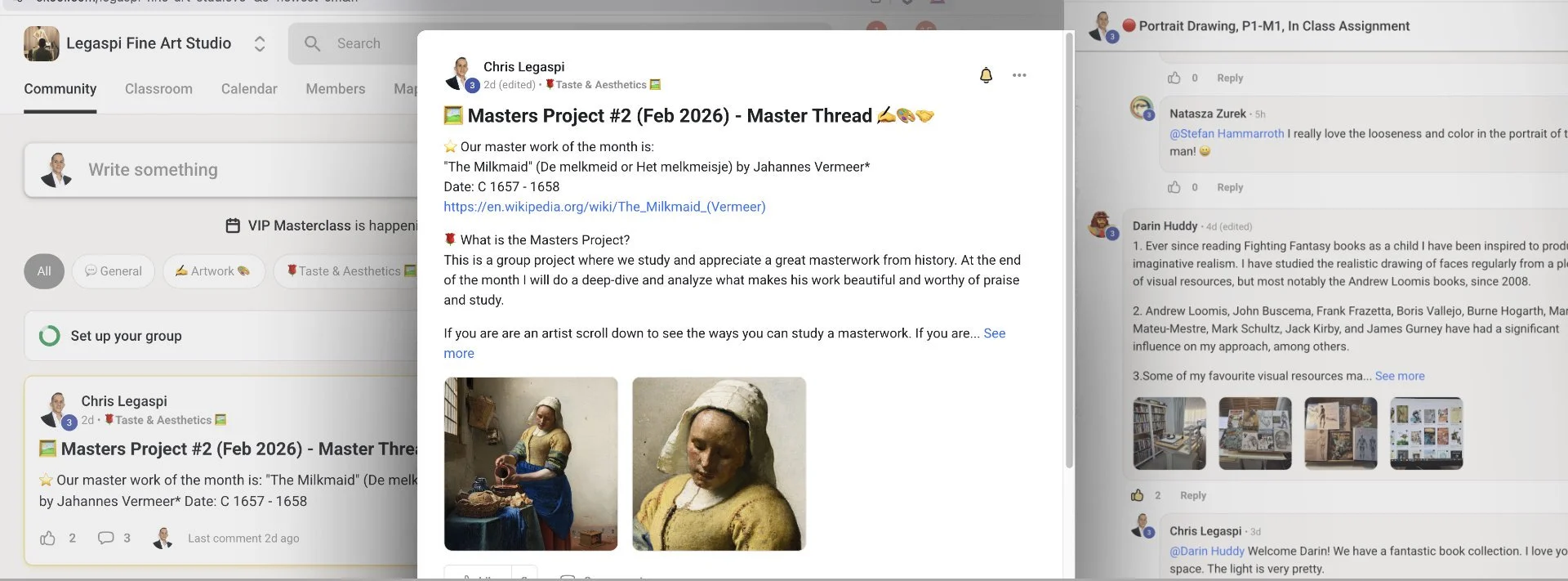Screen dimensions: 1568x581
Task: Reply to Darin Huddy's comment
Action: [x=1193, y=495]
